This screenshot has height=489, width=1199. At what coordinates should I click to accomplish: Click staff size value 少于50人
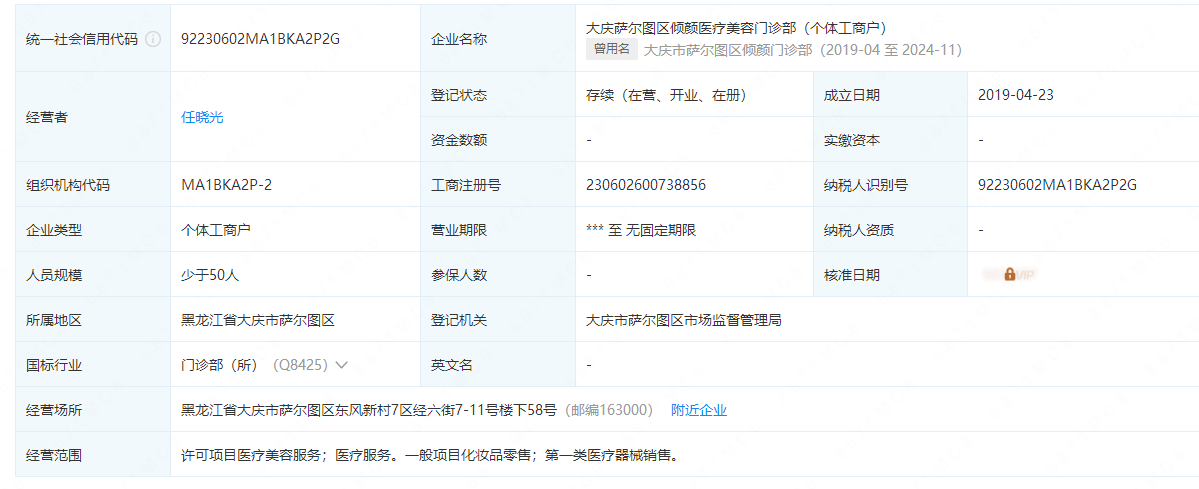(x=210, y=275)
